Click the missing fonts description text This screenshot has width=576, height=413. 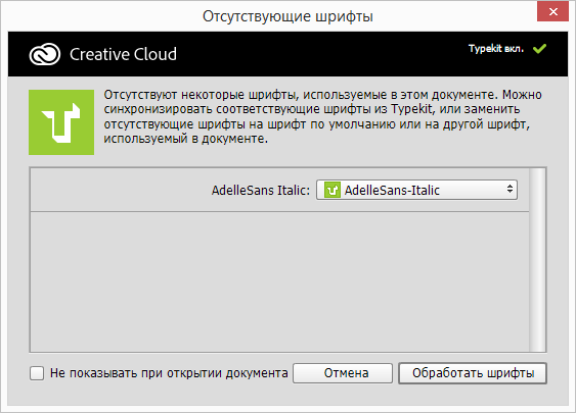(323, 116)
